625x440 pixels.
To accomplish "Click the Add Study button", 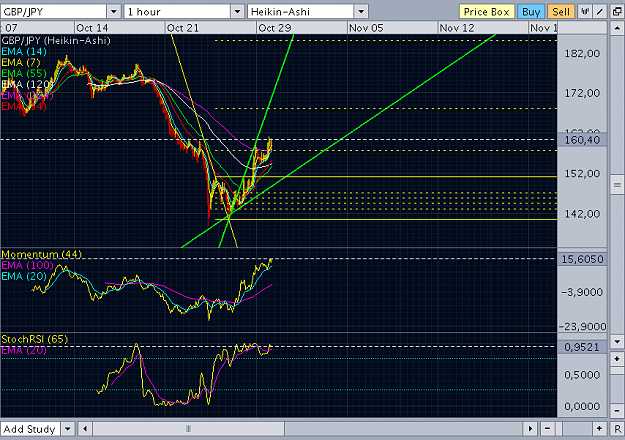I will pyautogui.click(x=30, y=429).
